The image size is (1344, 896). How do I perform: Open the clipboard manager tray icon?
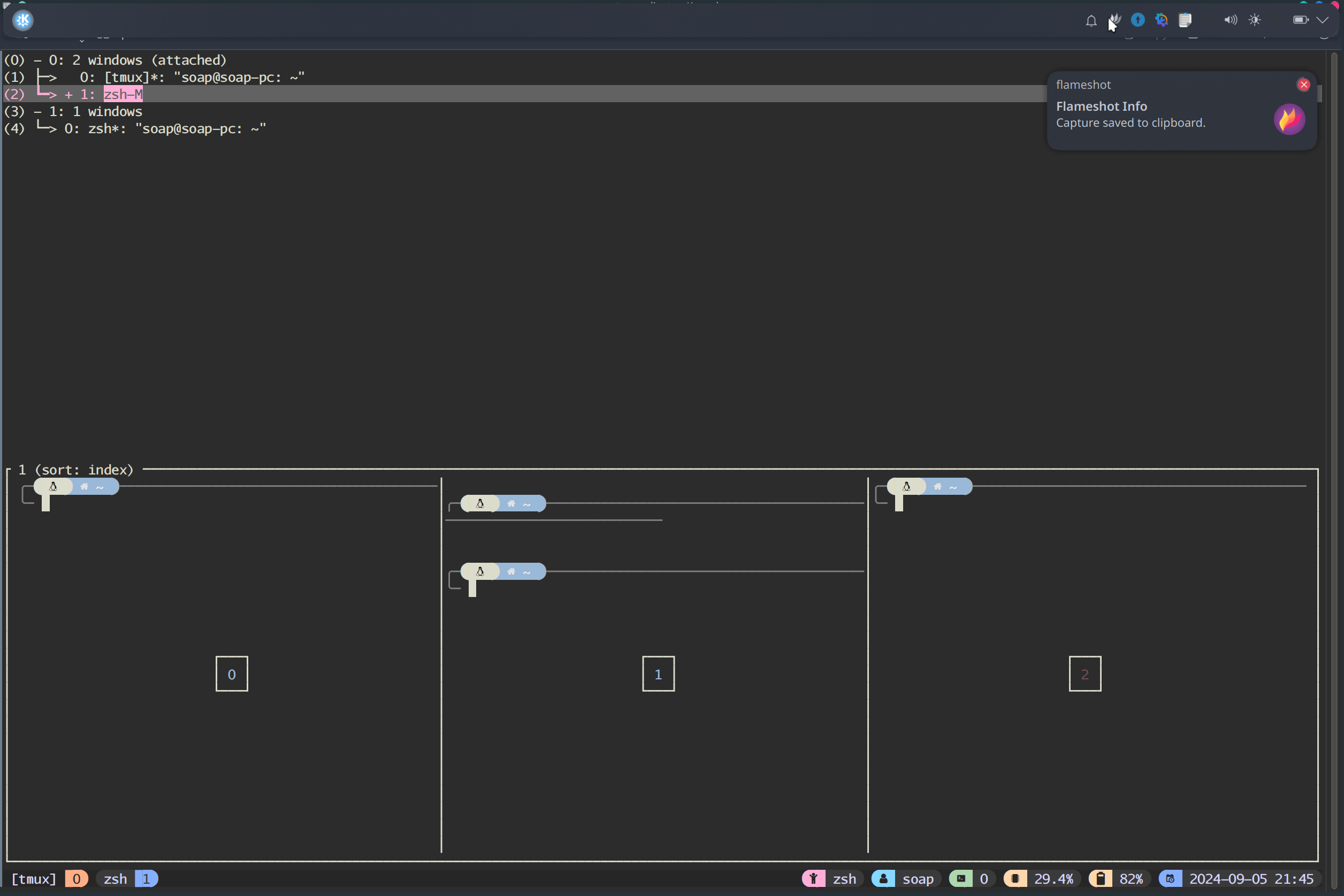(1185, 20)
